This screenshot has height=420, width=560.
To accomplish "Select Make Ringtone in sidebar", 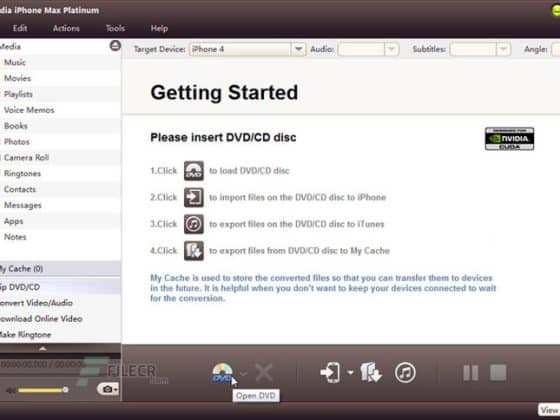I will pyautogui.click(x=60, y=335).
